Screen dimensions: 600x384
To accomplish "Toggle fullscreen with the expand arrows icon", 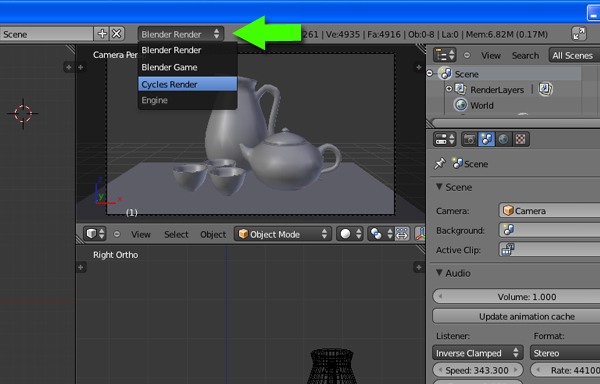I will tap(579, 34).
